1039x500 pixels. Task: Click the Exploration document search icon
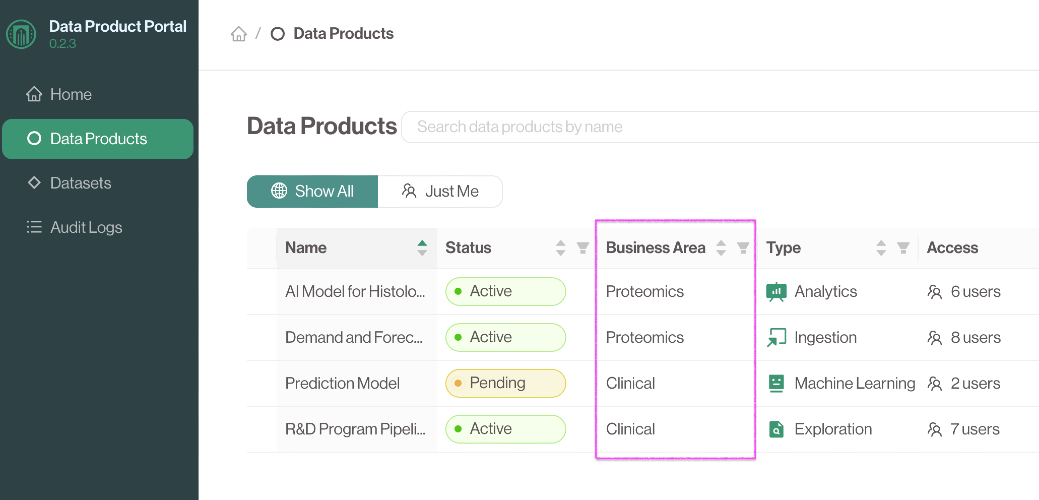pos(776,429)
